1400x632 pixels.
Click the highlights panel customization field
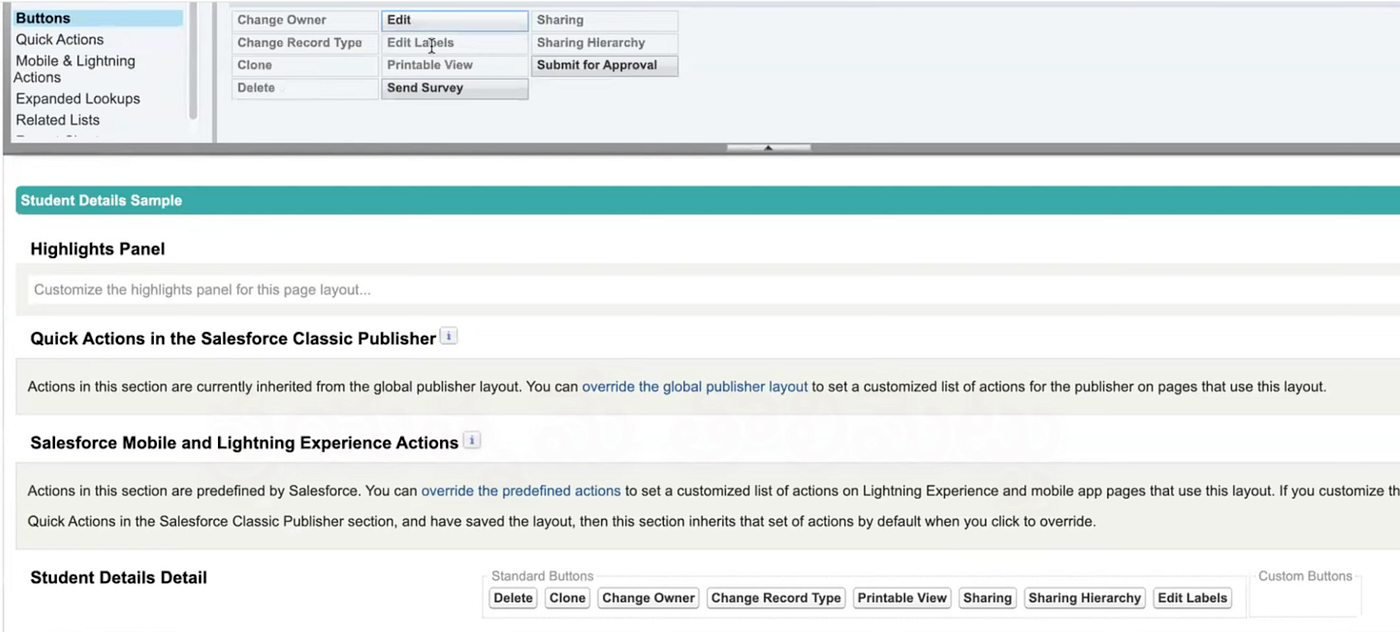(x=700, y=290)
